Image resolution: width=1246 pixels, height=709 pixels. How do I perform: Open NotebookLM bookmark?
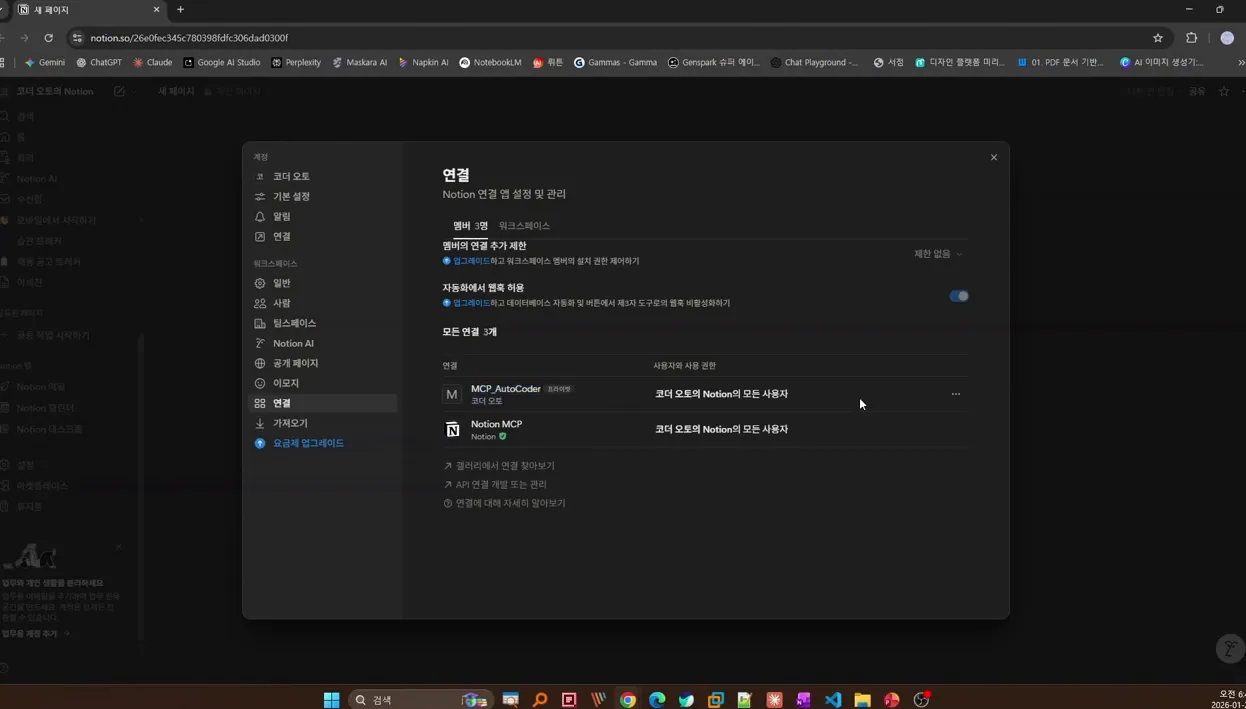click(x=490, y=62)
